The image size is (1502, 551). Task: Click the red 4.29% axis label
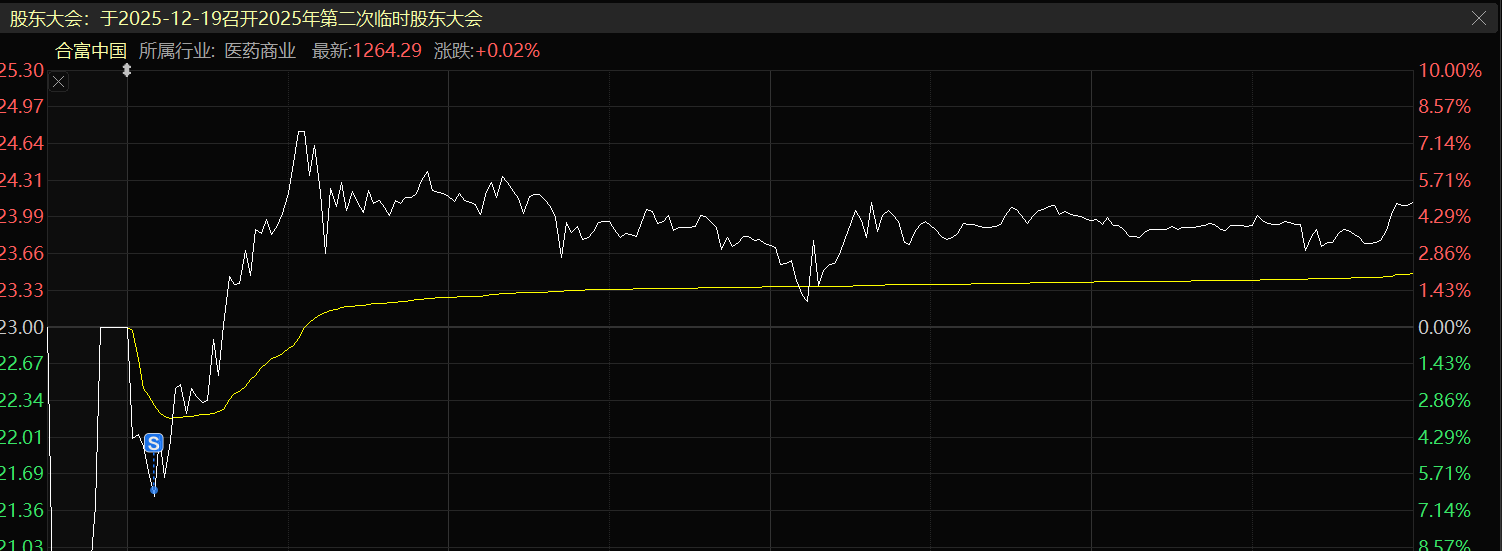click(x=1445, y=216)
